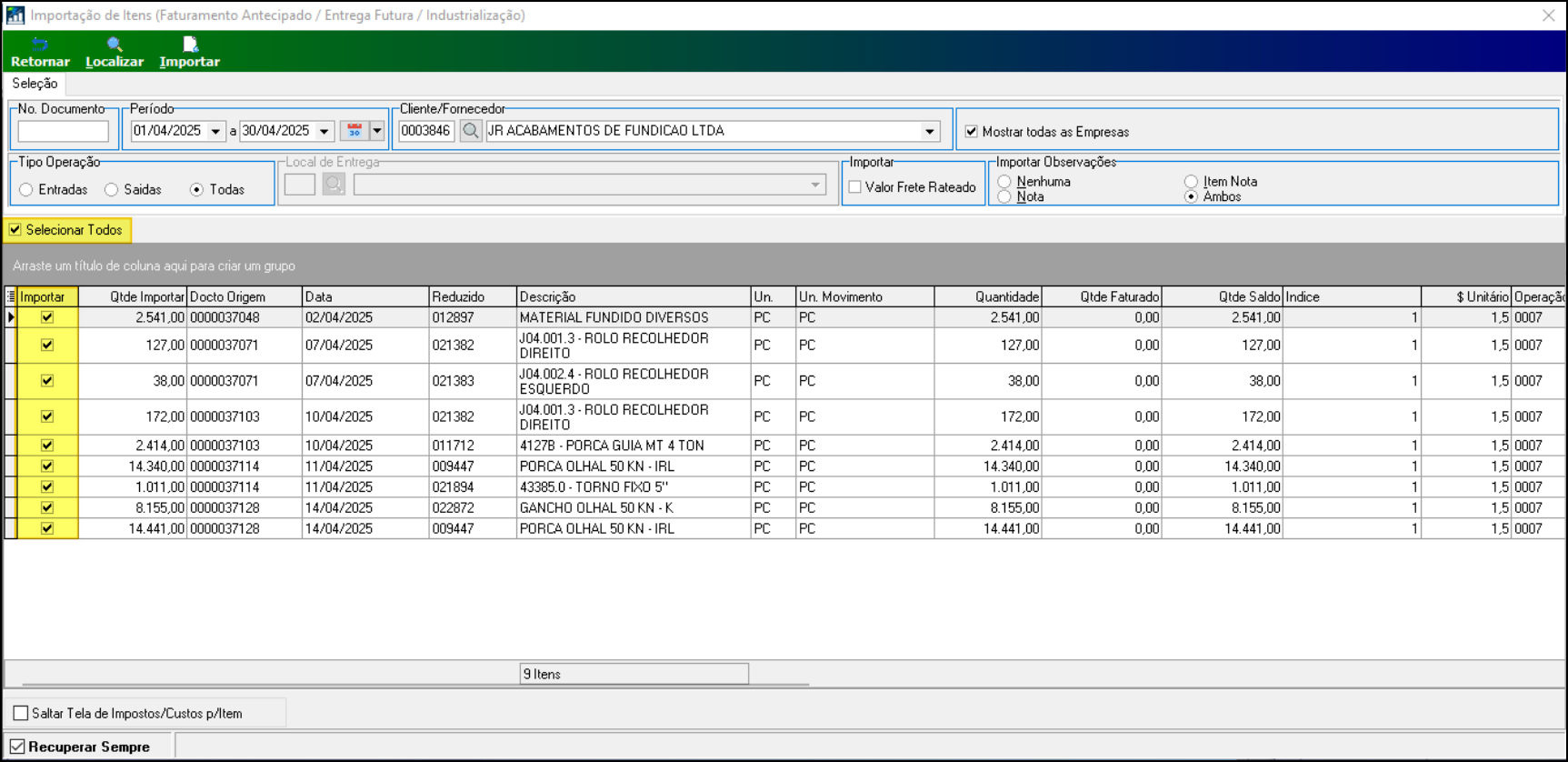Viewport: 1568px width, 762px height.
Task: Click description 4127B - PORCA GUIA MT 4 TON
Action: (x=634, y=446)
